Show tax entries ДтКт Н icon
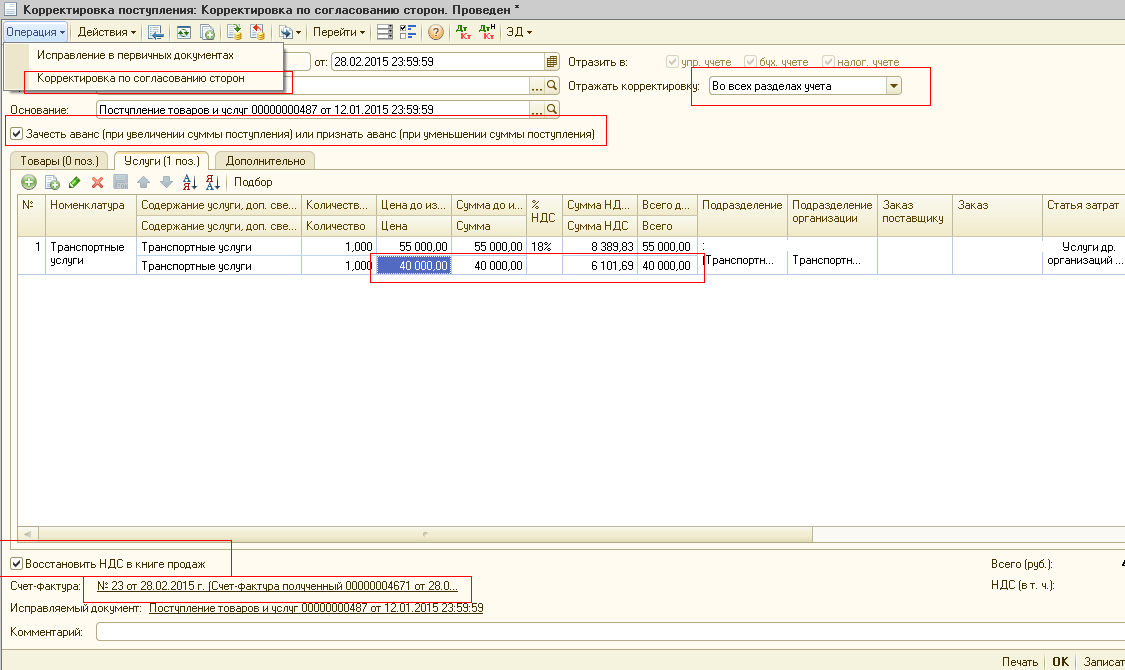The image size is (1125, 670). point(487,32)
